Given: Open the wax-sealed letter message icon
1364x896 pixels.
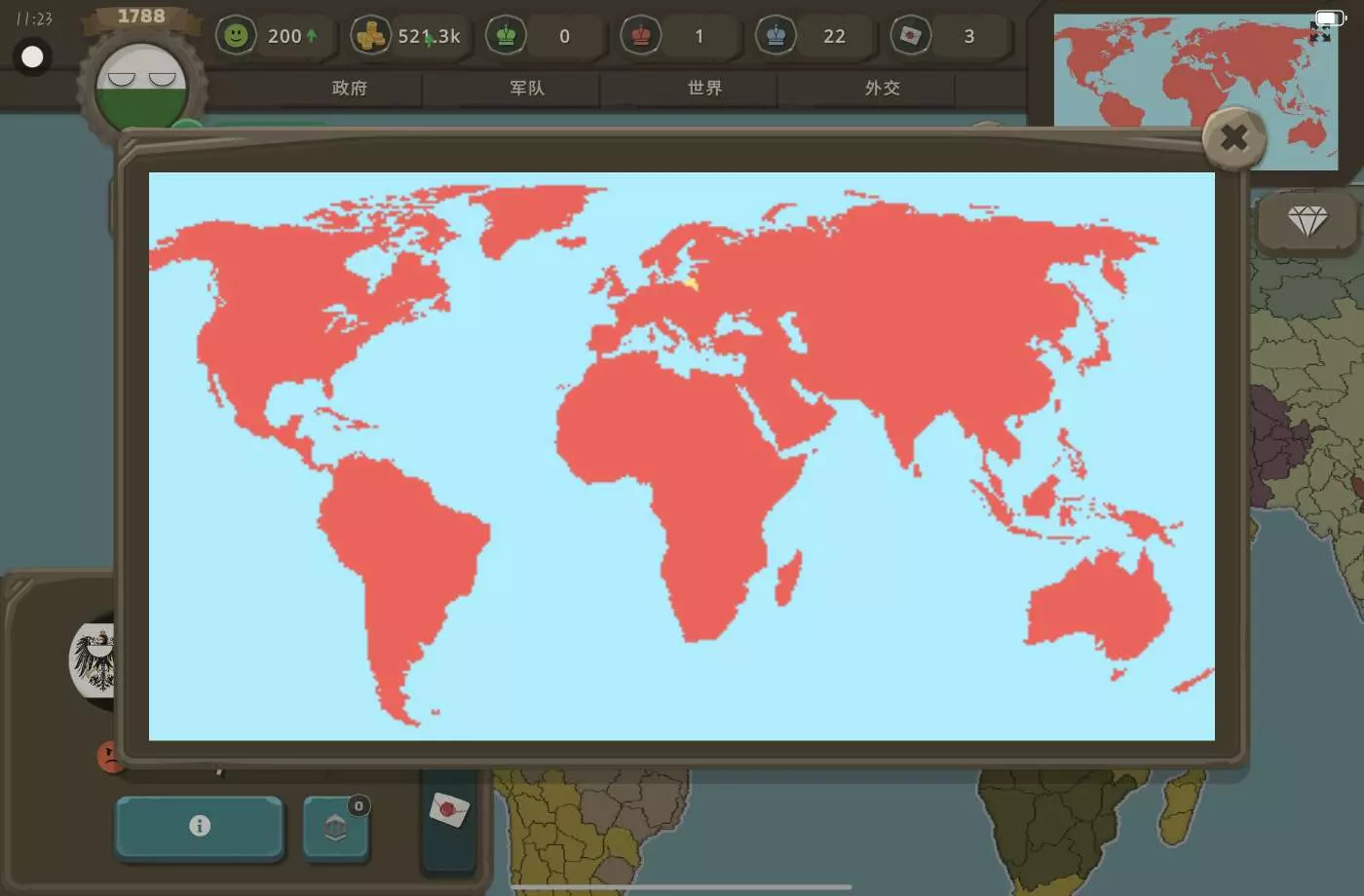Looking at the screenshot, I should pos(449,809).
